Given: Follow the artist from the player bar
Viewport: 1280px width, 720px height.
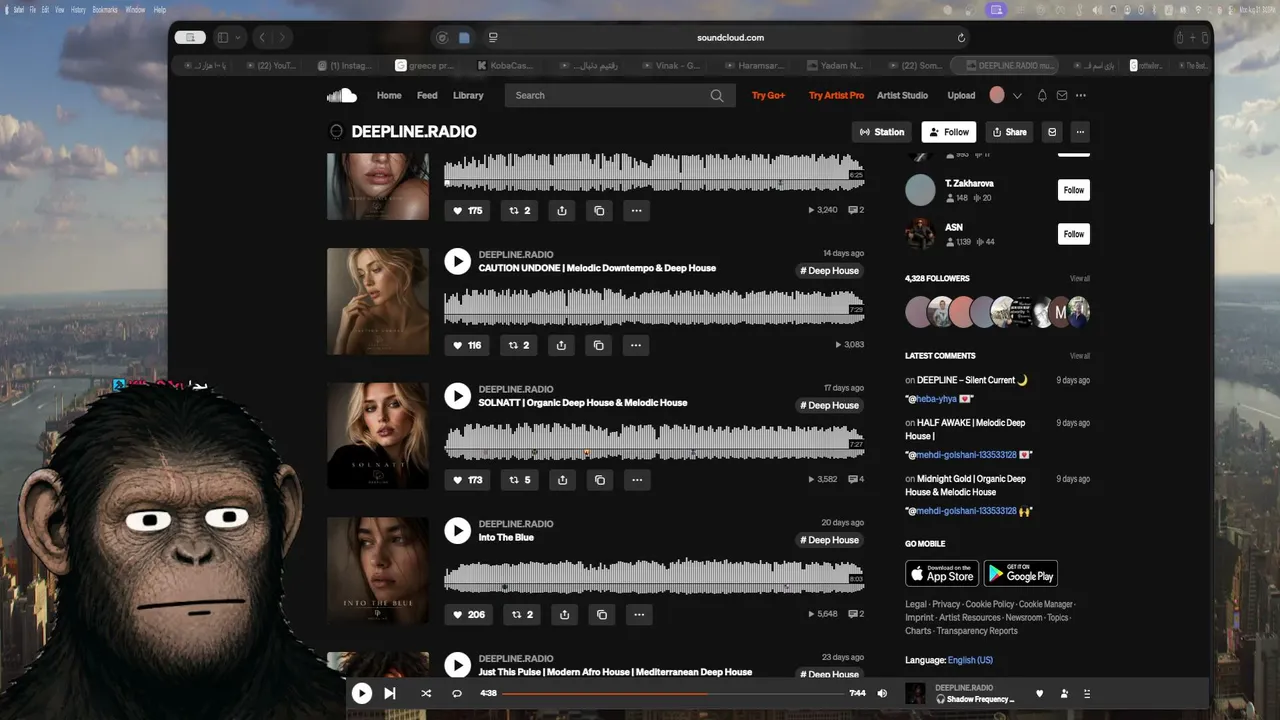Looking at the screenshot, I should pos(1064,694).
